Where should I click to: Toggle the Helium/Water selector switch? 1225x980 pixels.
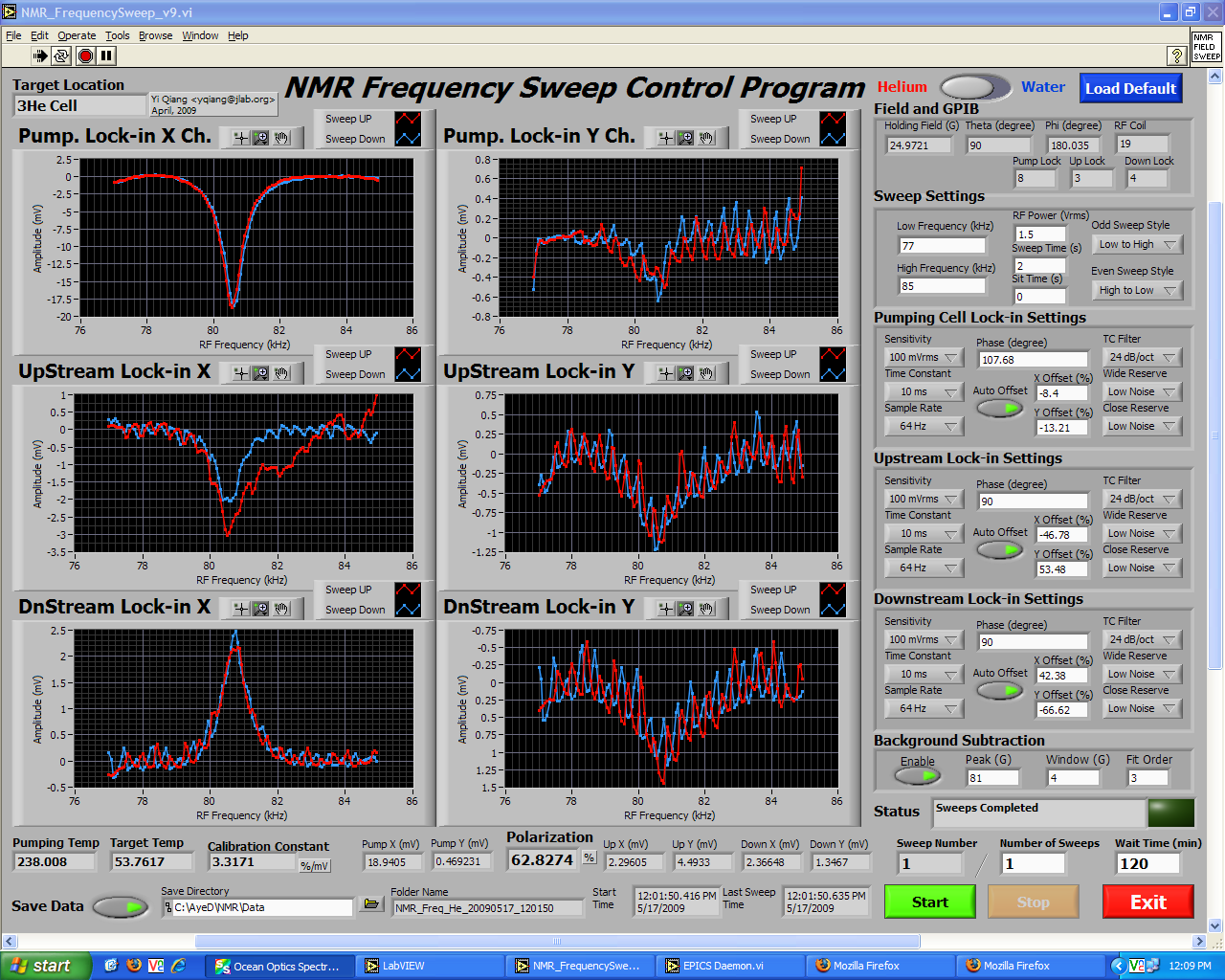[974, 87]
